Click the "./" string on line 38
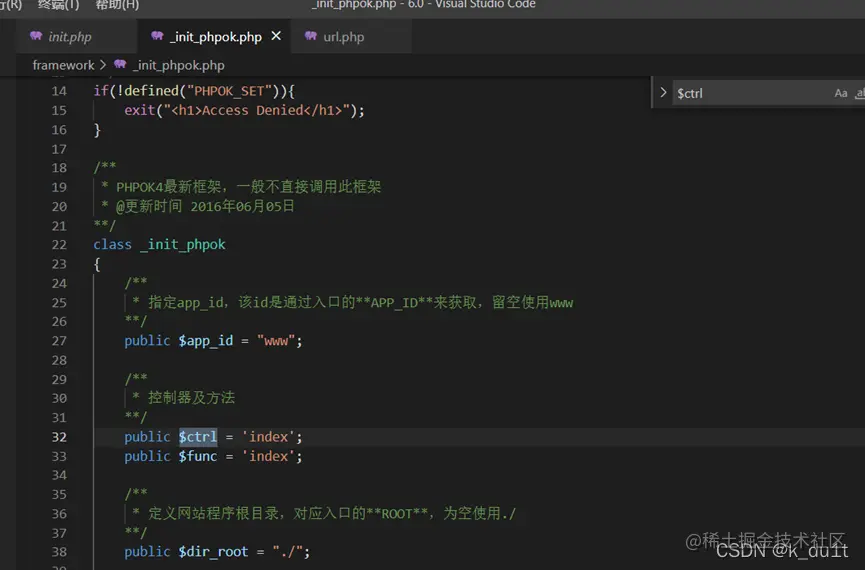865x570 pixels. pos(287,552)
